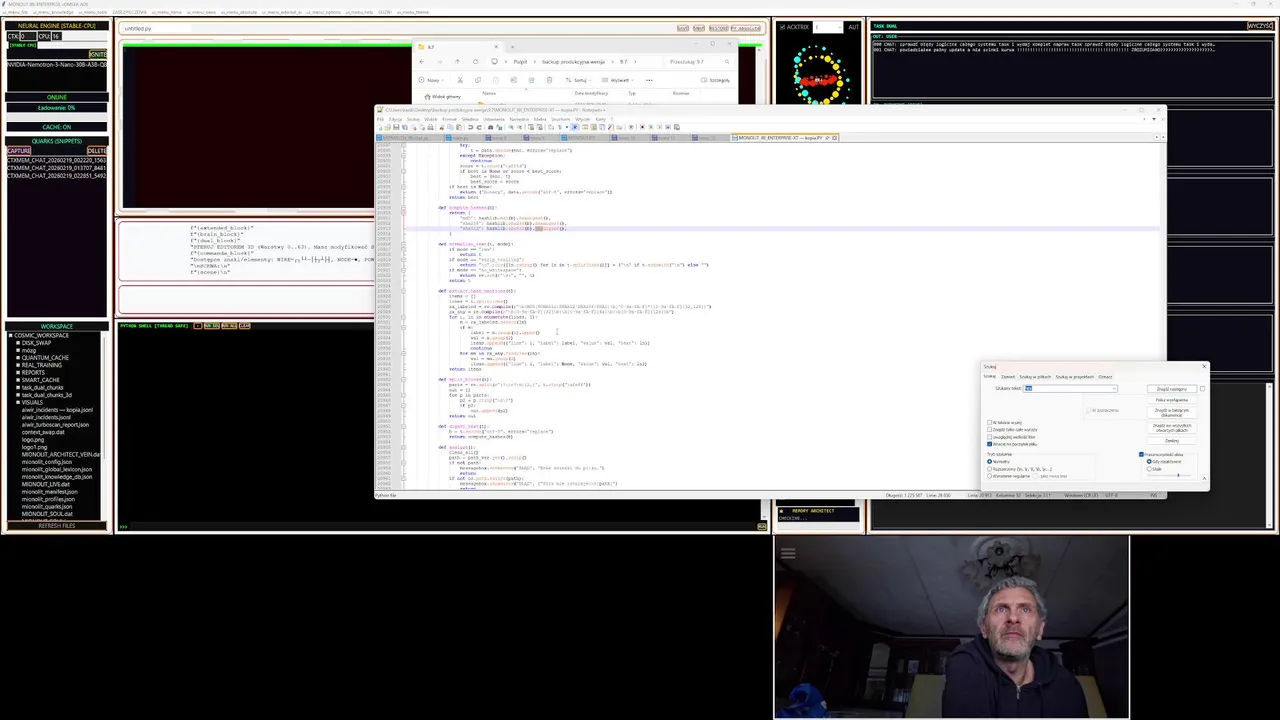Click Paste icon in Notepad++ toolbar
This screenshot has height=720, width=1280.
459,127
